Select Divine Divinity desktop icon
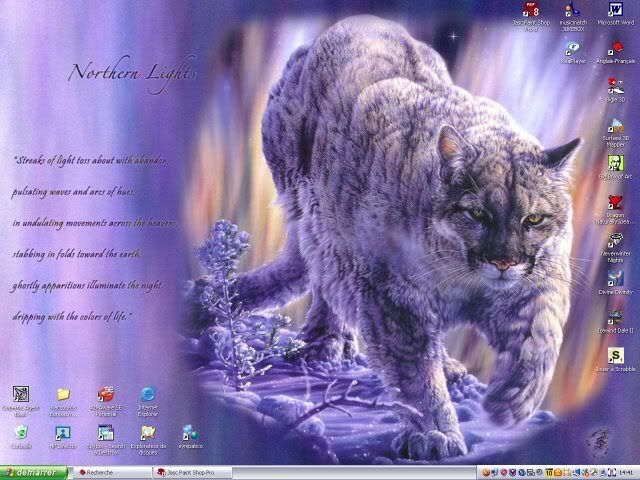The width and height of the screenshot is (640, 480). click(616, 282)
